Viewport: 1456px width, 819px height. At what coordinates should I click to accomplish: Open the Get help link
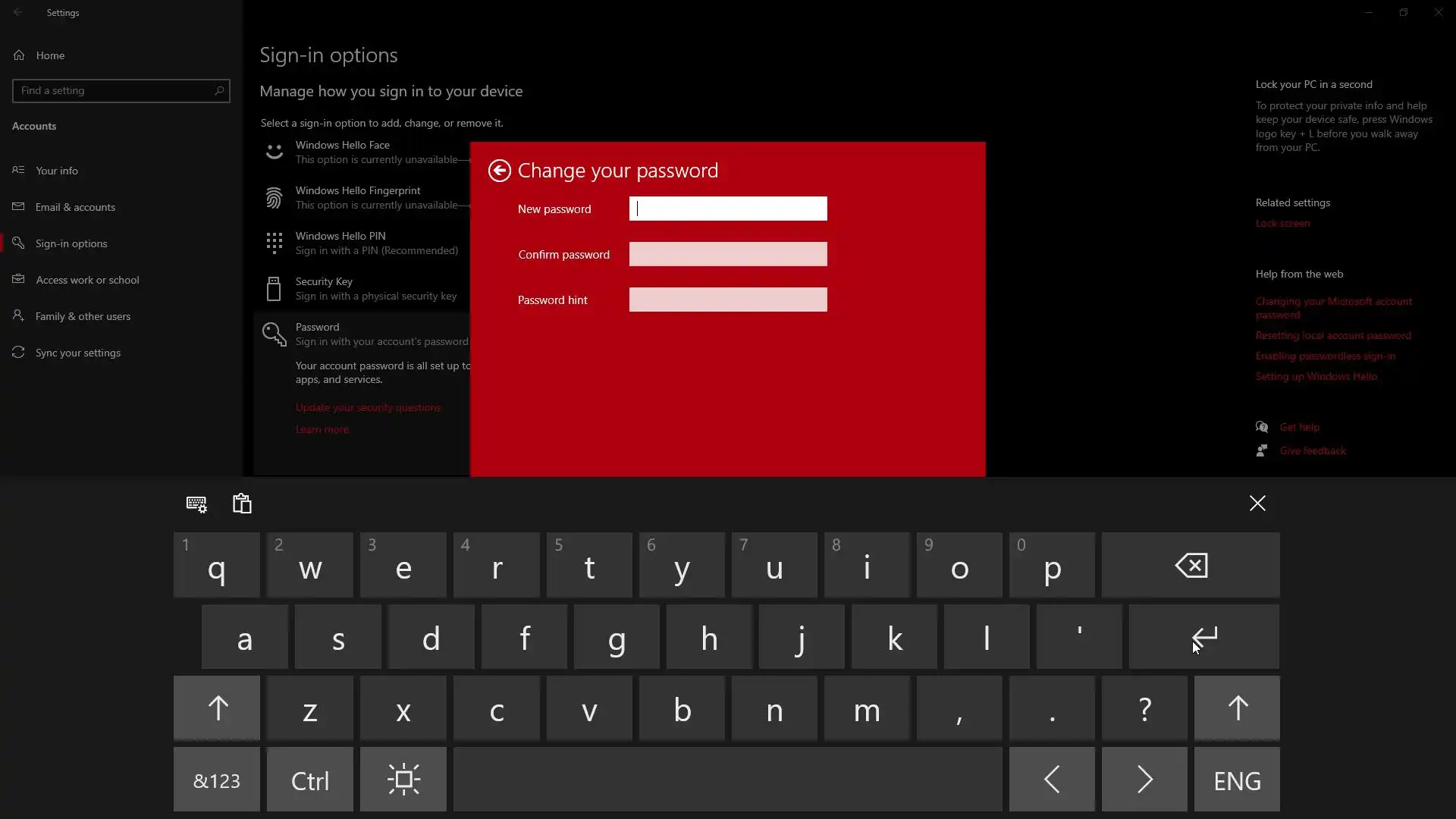click(x=1299, y=427)
